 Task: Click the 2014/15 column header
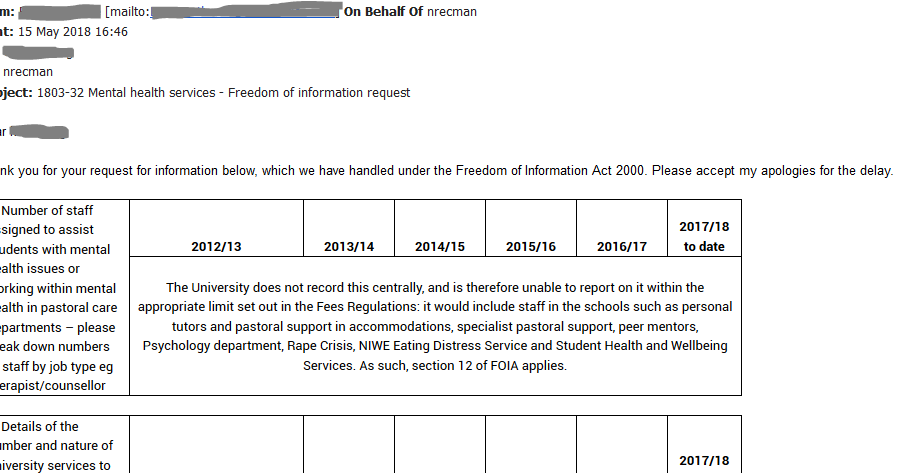[x=440, y=246]
